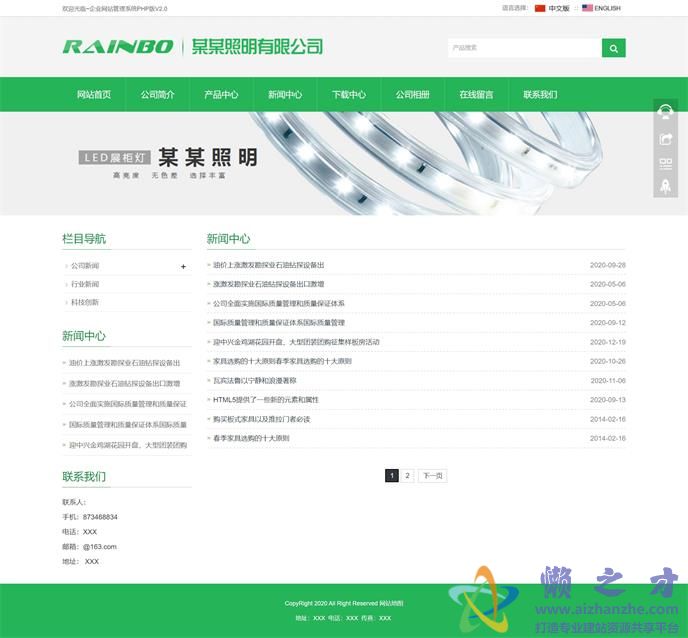
Task: Click the US flag icon
Action: (587, 8)
